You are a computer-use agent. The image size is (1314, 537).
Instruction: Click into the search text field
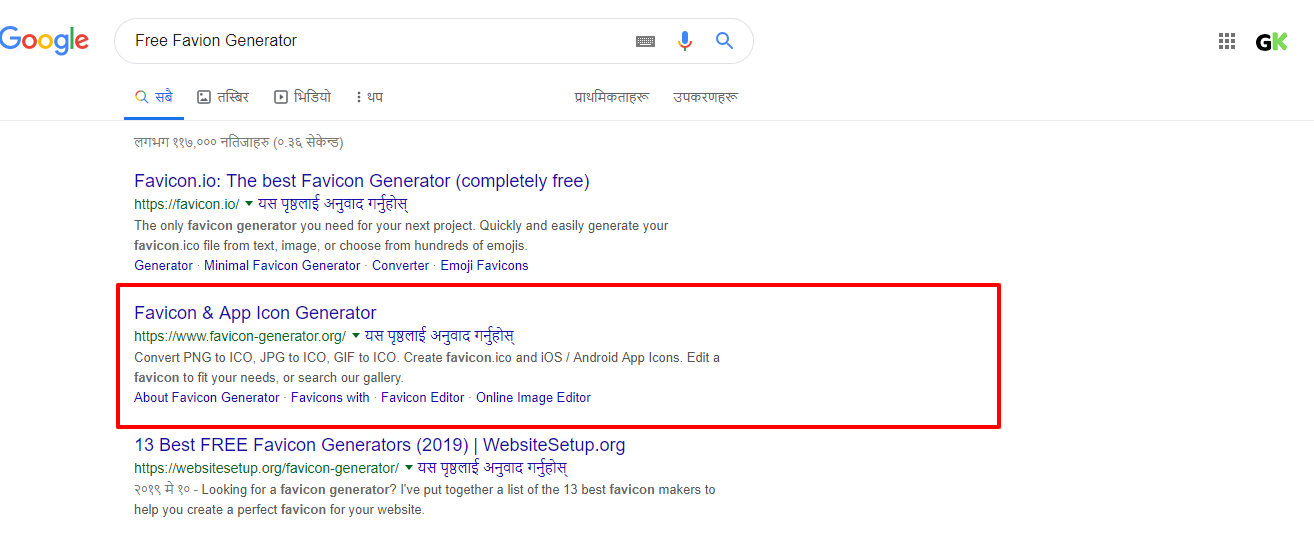coord(380,41)
